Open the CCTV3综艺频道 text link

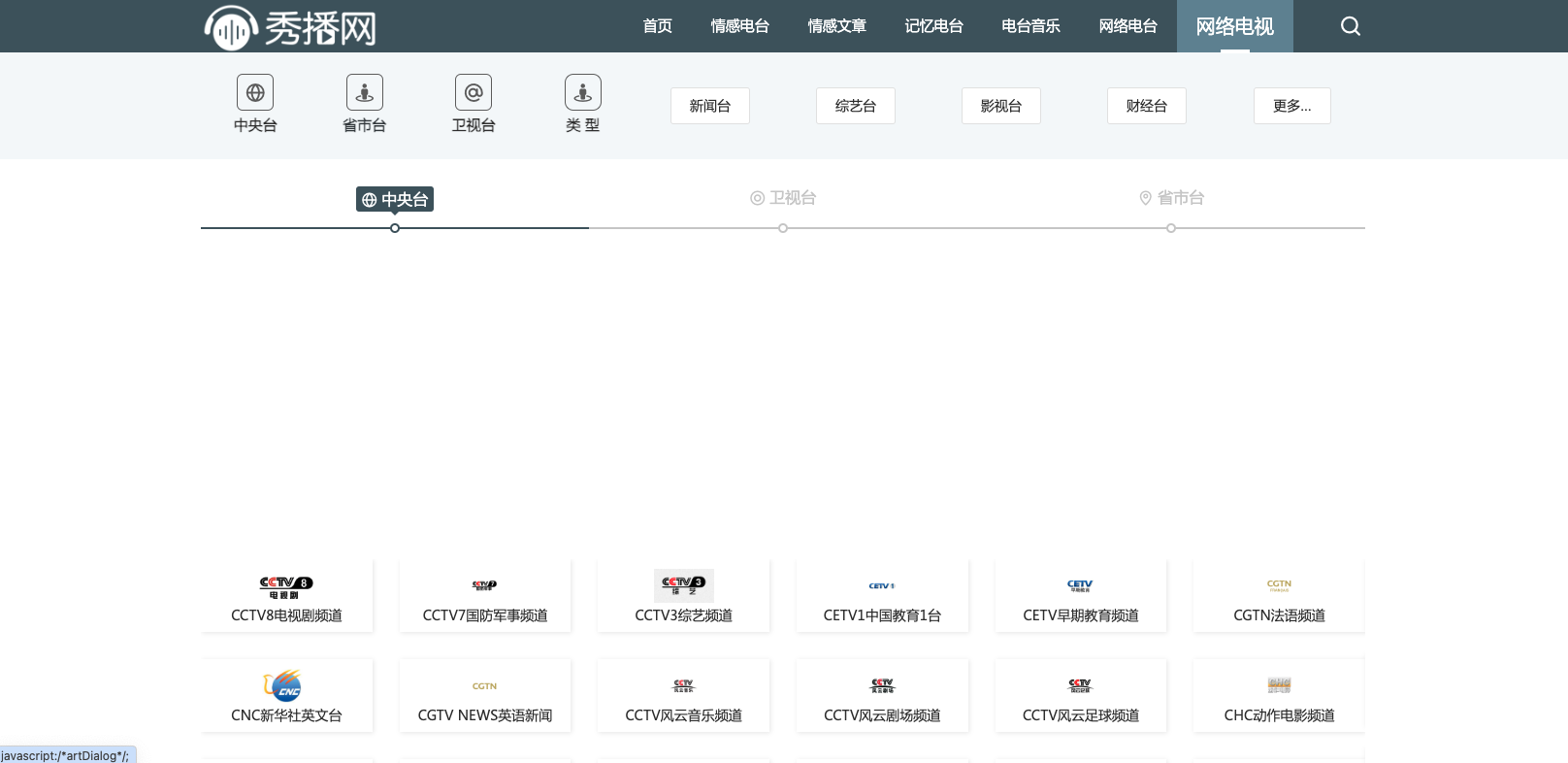click(x=684, y=615)
